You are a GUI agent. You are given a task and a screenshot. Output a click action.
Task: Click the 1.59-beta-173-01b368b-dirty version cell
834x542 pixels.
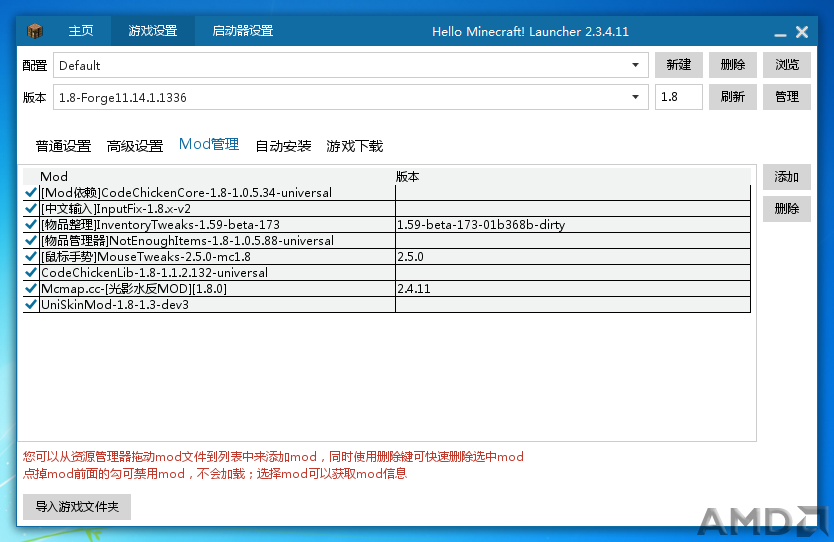coord(573,224)
